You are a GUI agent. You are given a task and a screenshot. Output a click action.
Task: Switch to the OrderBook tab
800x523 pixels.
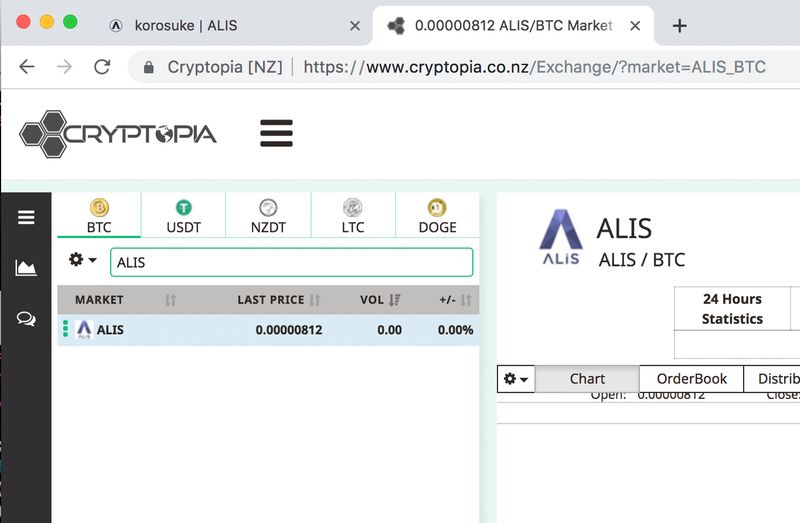click(691, 379)
